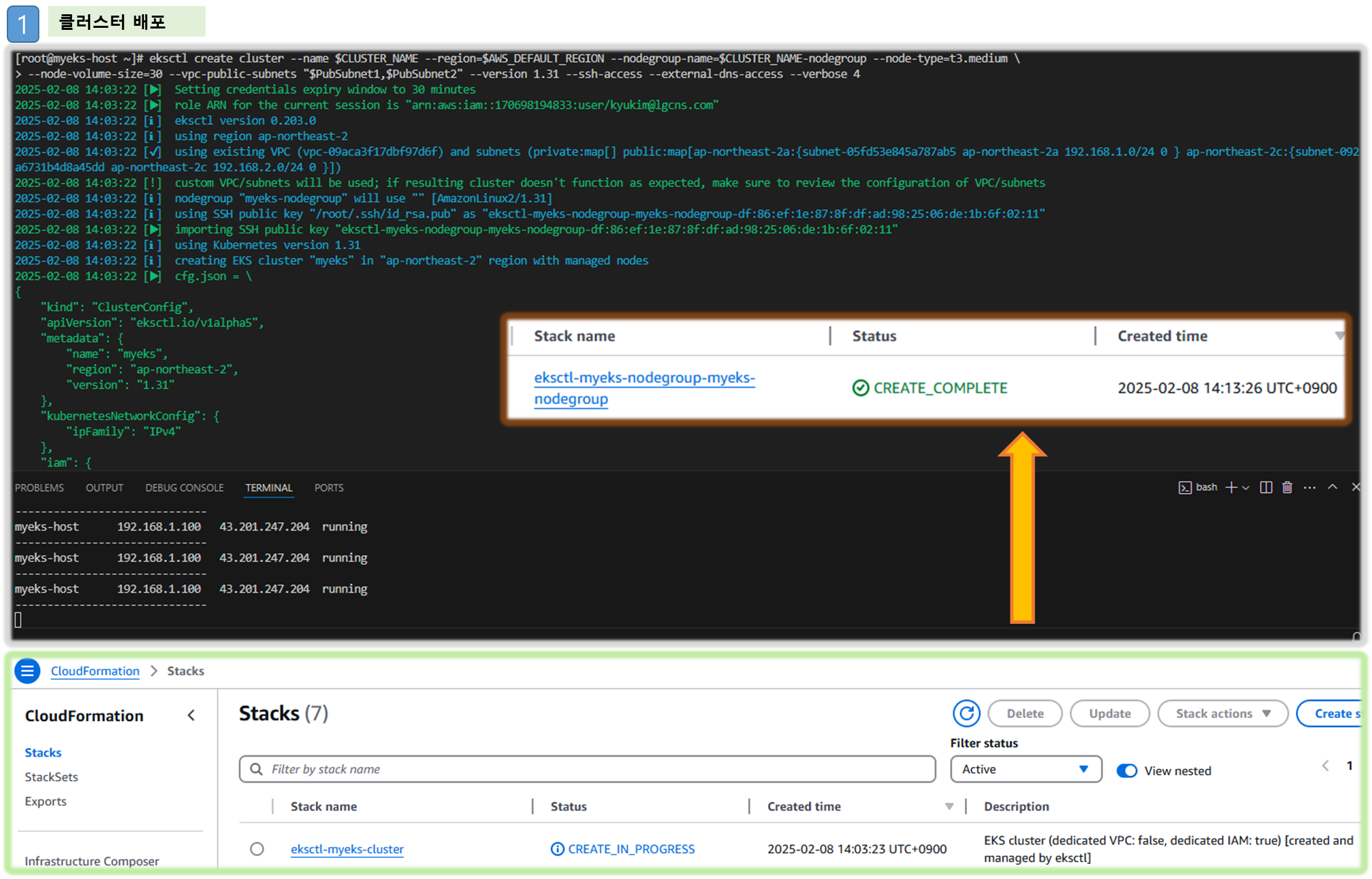The image size is (1372, 879).
Task: Switch to the PROBLEMS tab
Action: click(x=39, y=488)
